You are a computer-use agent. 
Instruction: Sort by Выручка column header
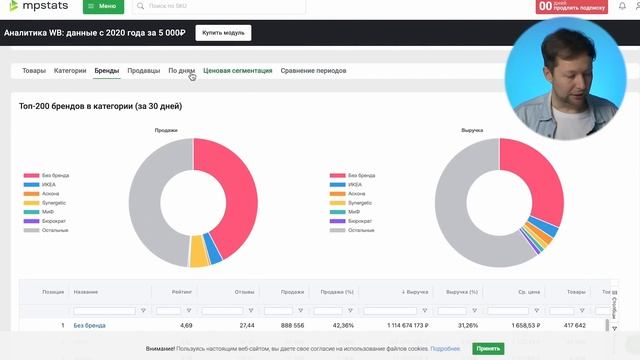[415, 292]
